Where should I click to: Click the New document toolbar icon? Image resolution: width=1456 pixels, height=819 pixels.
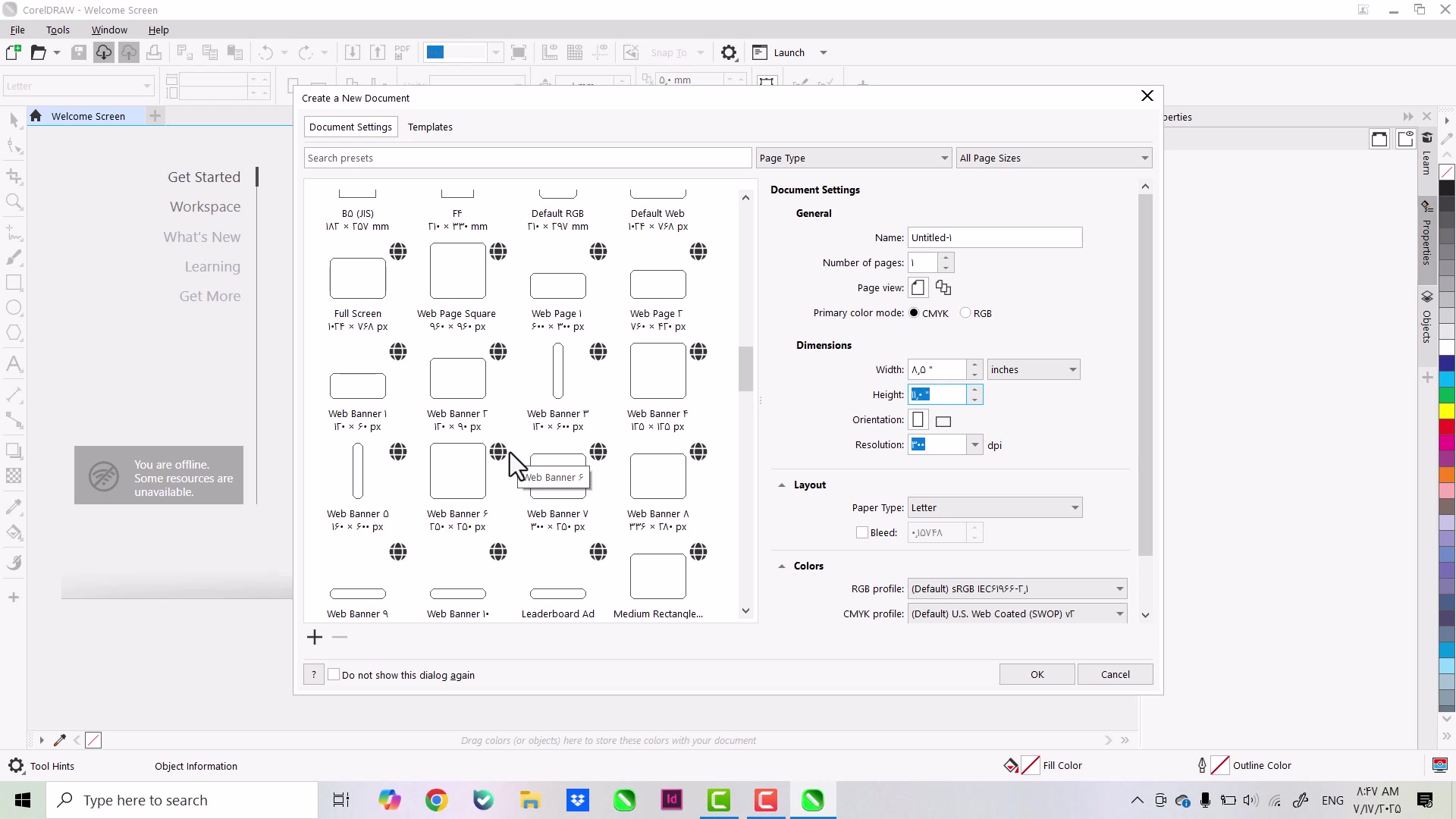(13, 52)
